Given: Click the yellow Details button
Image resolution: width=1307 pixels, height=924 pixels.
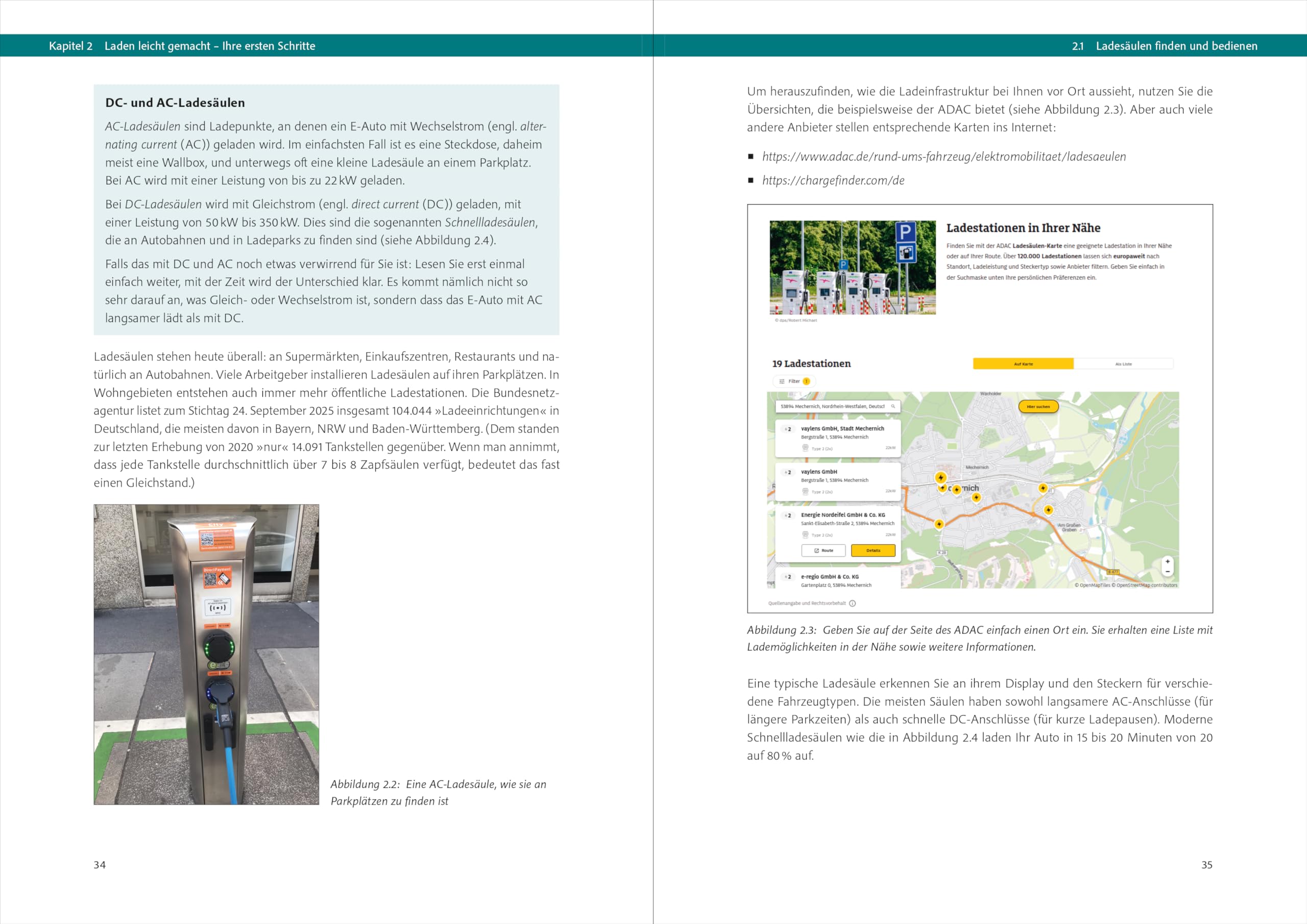Looking at the screenshot, I should [873, 550].
